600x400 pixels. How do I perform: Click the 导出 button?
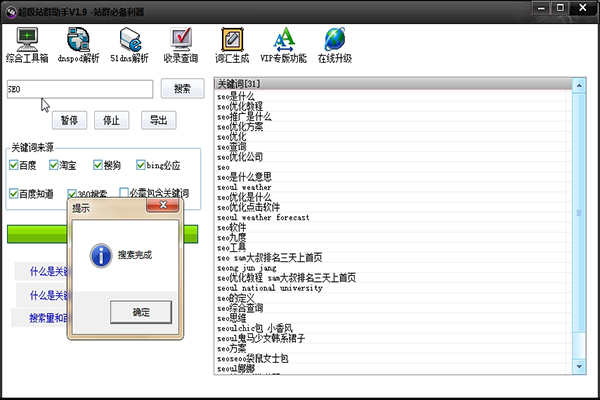coord(158,120)
